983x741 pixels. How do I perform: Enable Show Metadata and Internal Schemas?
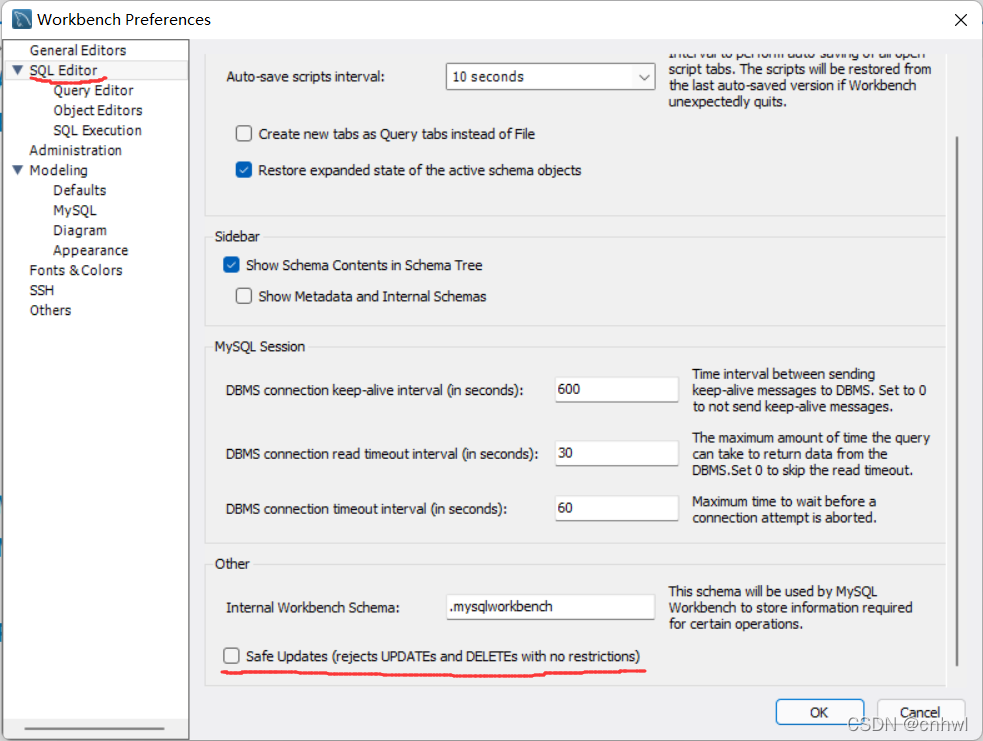tap(244, 296)
